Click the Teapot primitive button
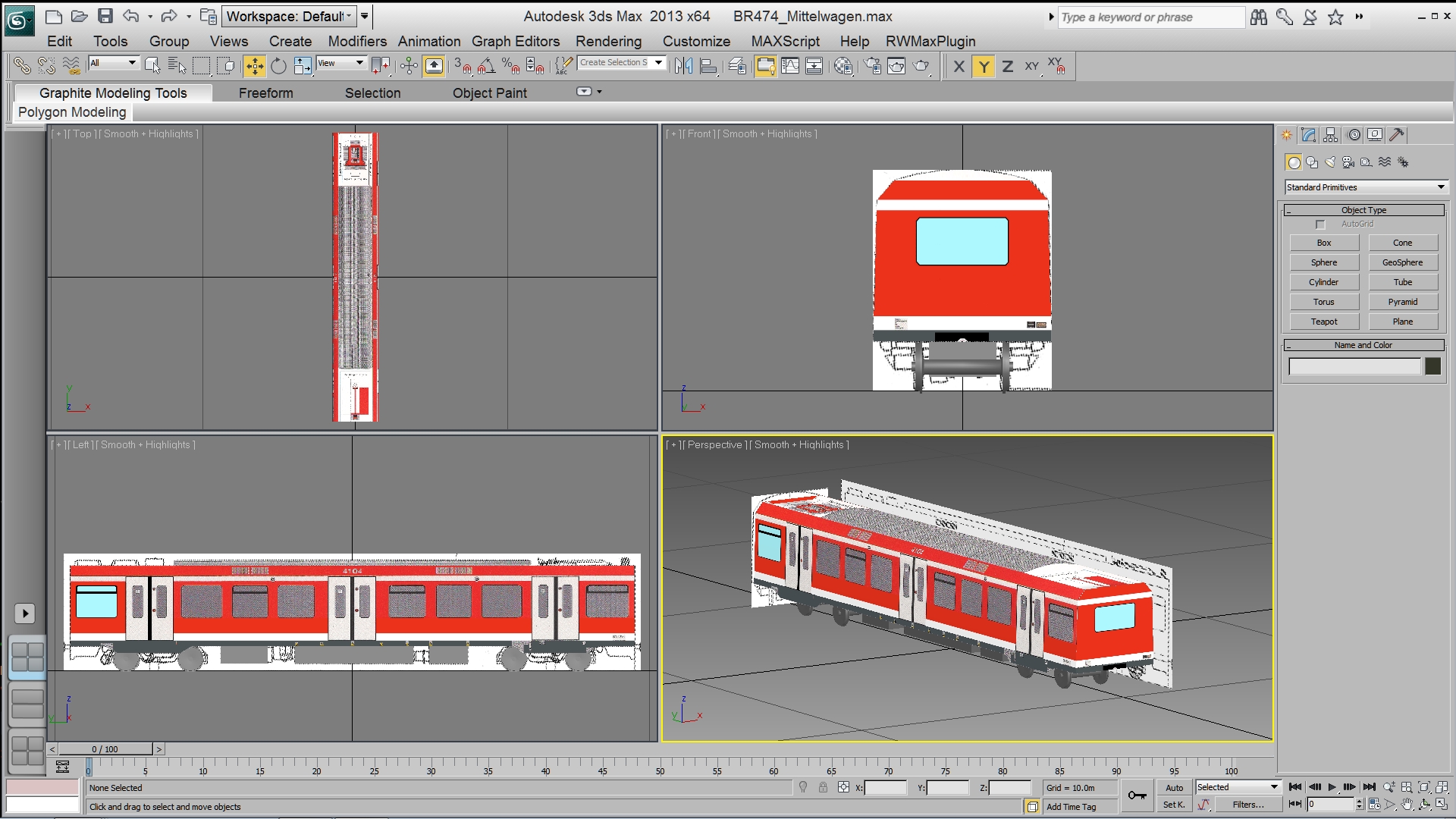 pos(1324,322)
